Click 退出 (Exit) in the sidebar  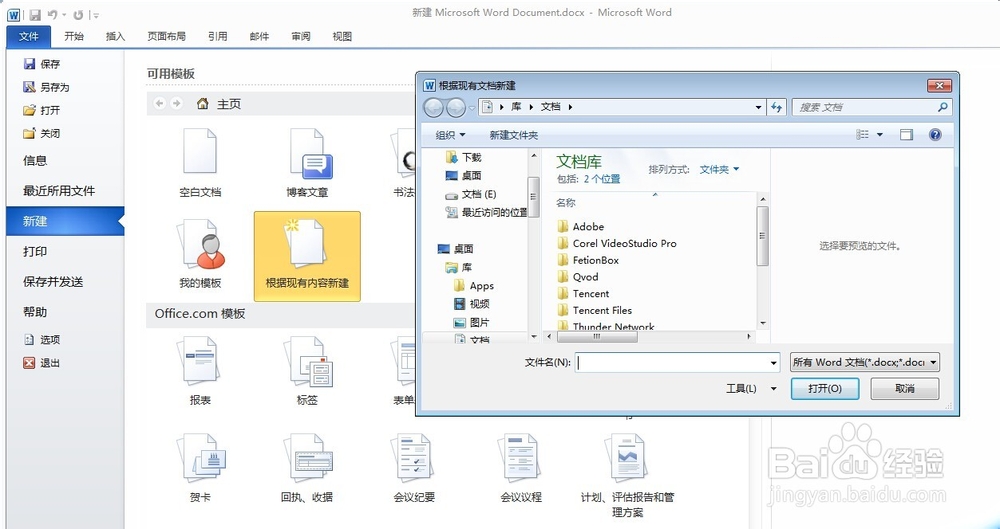42,362
